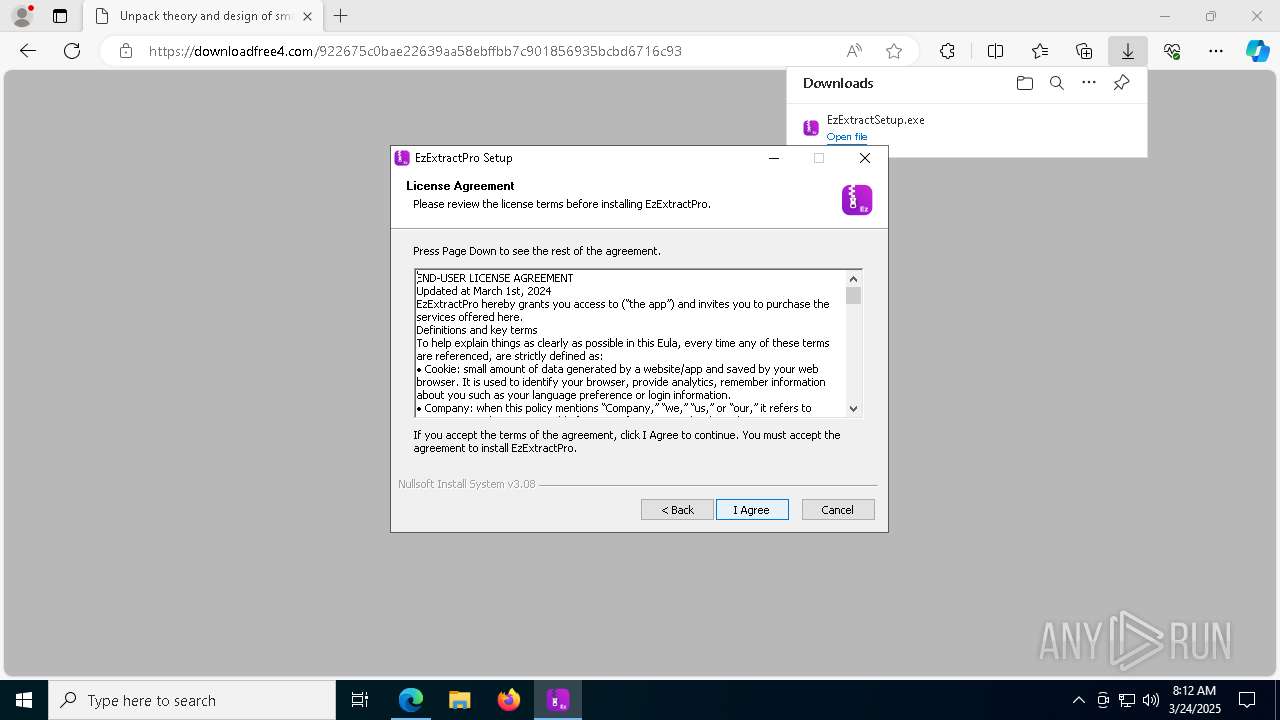Open a new browser tab
The image size is (1280, 720).
(x=341, y=16)
